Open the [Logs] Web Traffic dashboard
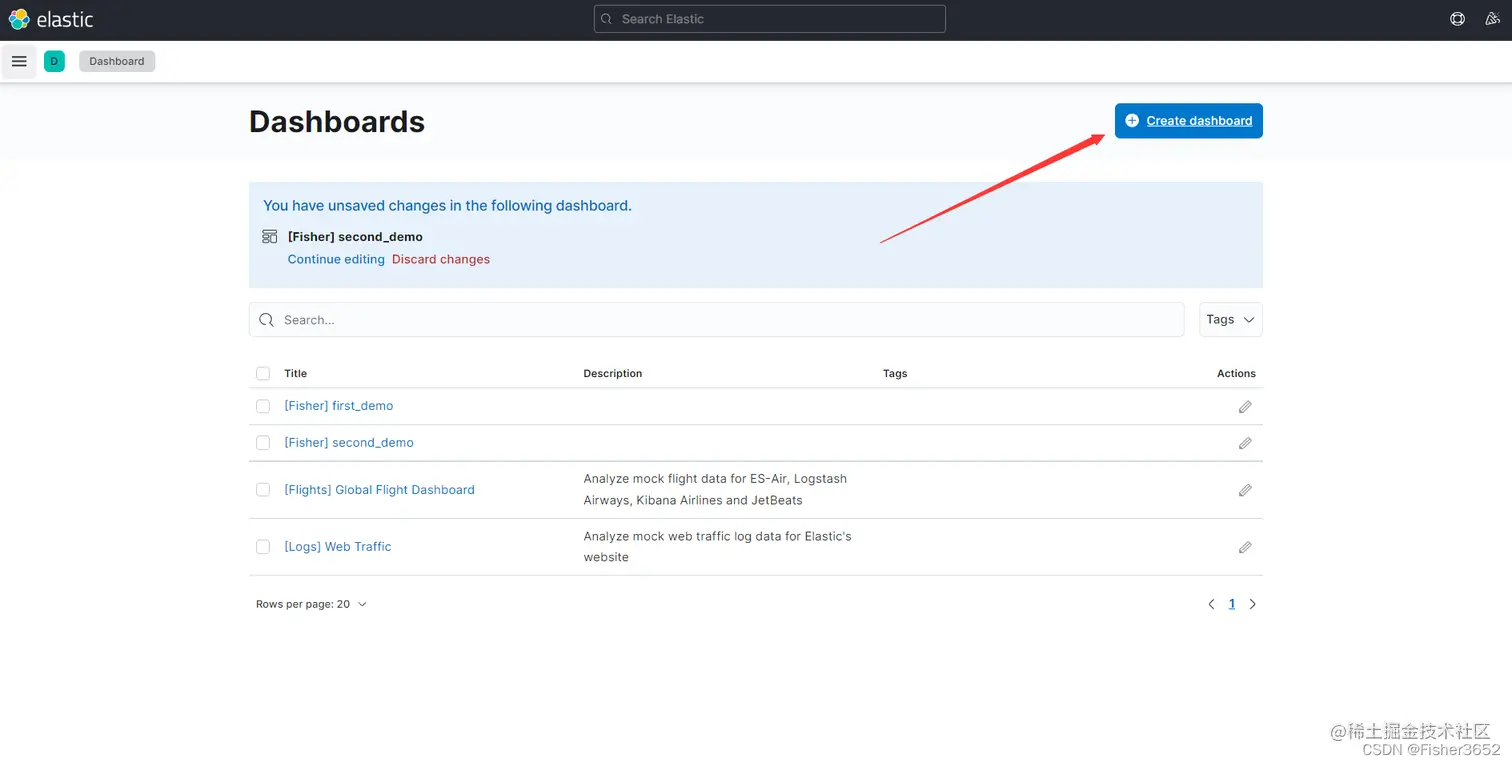The image size is (1512, 763). 338,547
